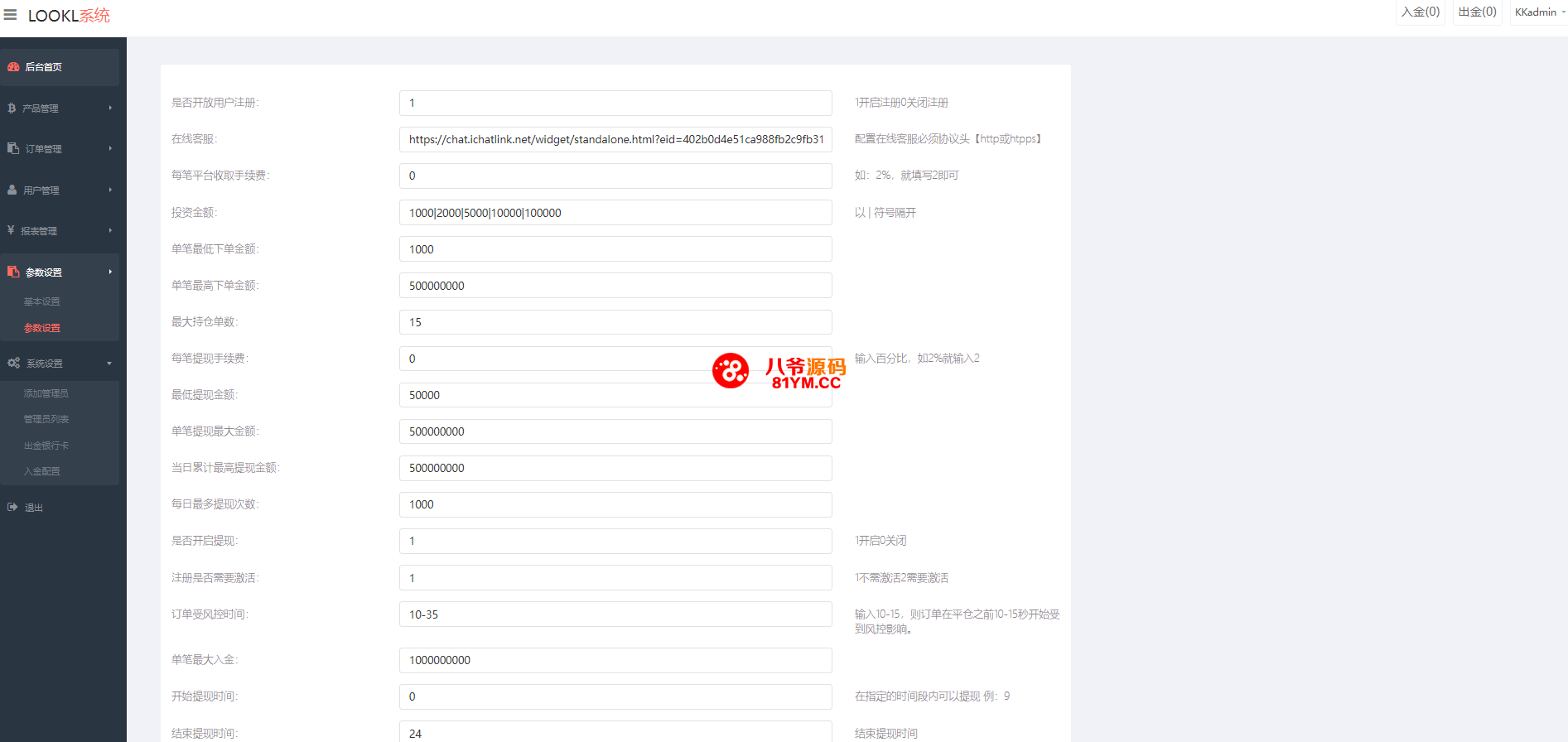Click the exit icon beside 退出
The image size is (1568, 742).
click(12, 508)
